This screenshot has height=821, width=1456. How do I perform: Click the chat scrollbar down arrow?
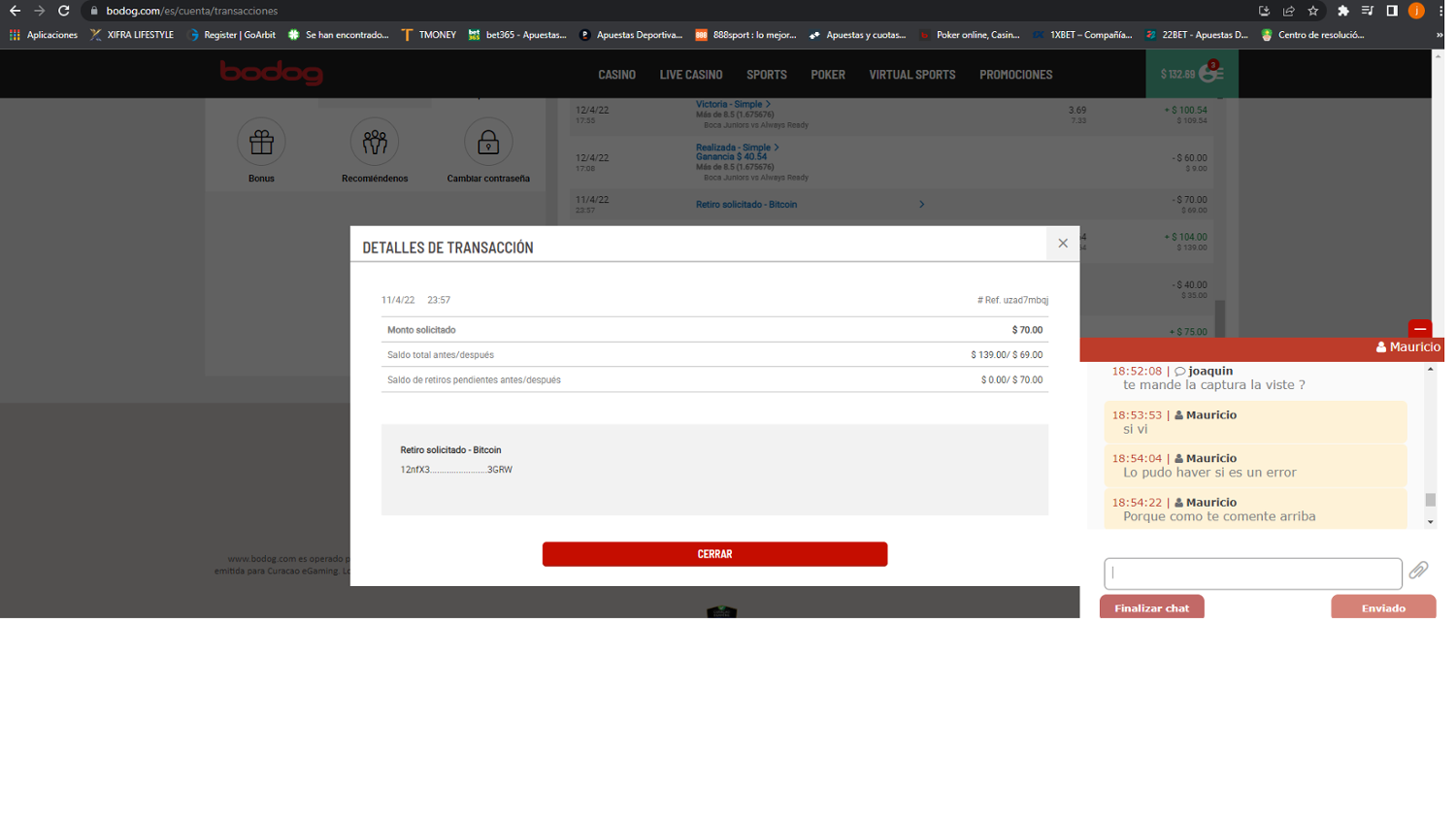(1430, 522)
